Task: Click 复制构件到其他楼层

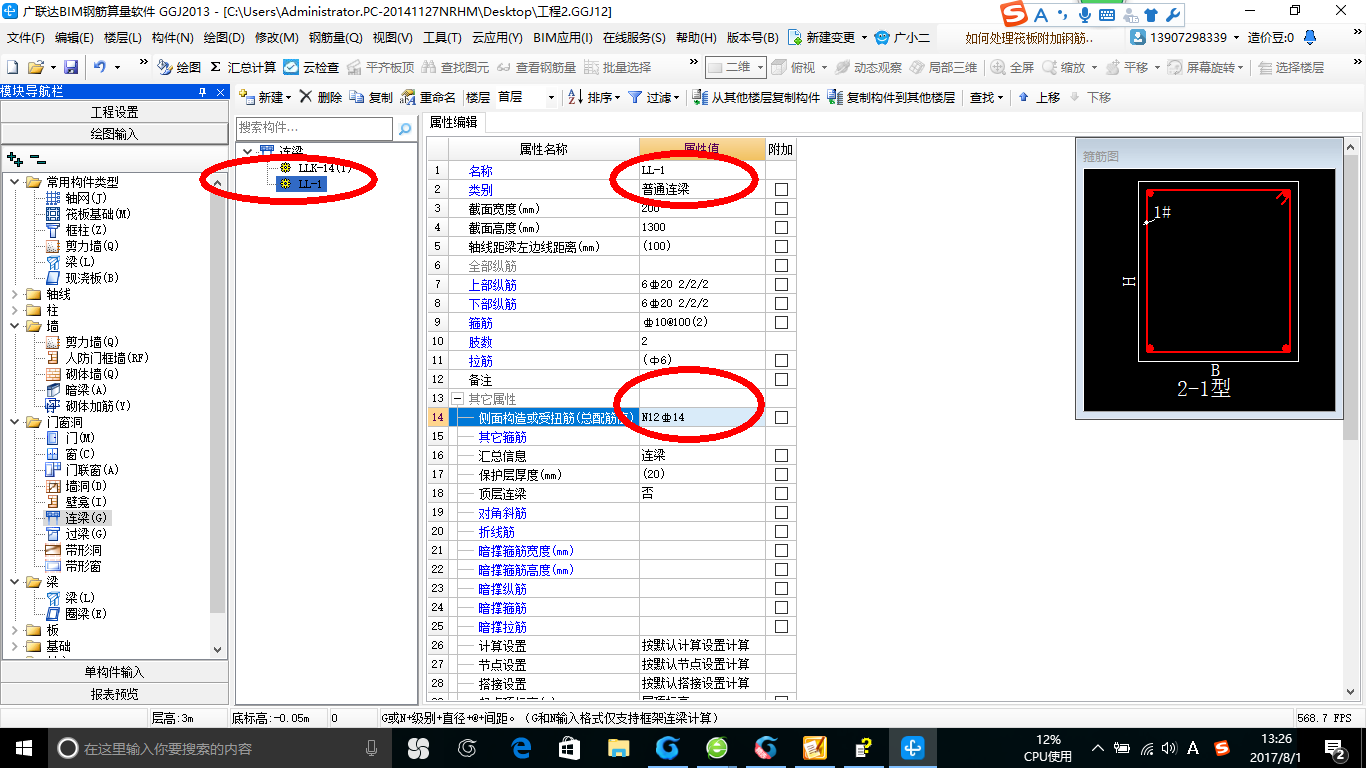Action: point(892,97)
